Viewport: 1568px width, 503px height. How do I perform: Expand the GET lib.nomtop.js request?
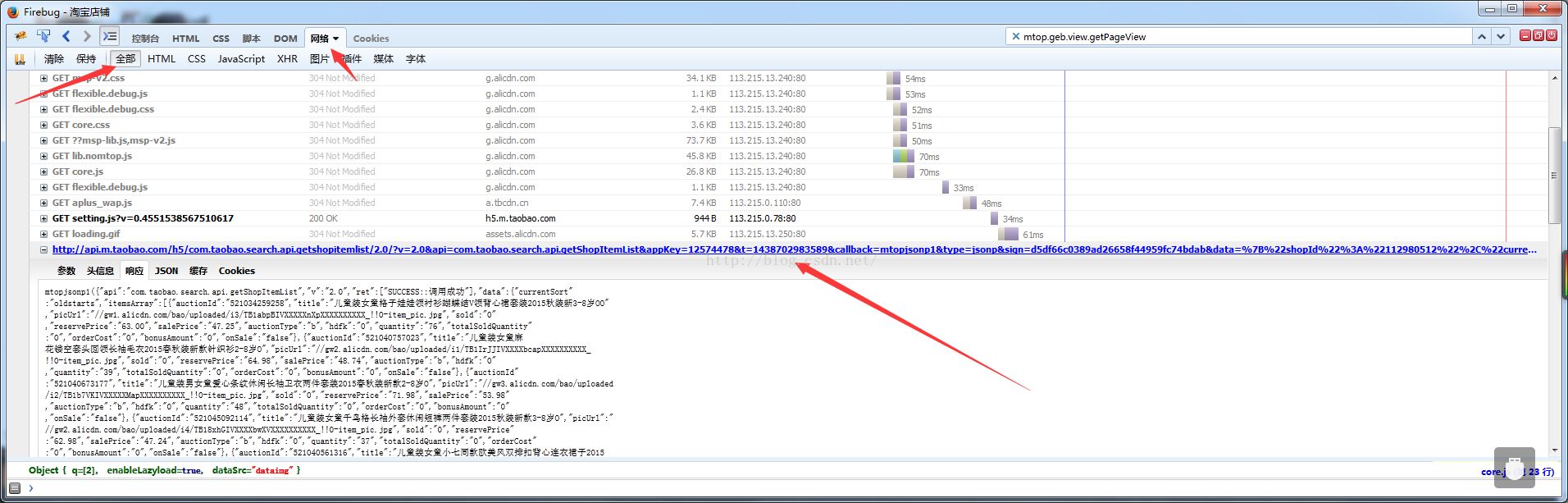click(x=43, y=156)
